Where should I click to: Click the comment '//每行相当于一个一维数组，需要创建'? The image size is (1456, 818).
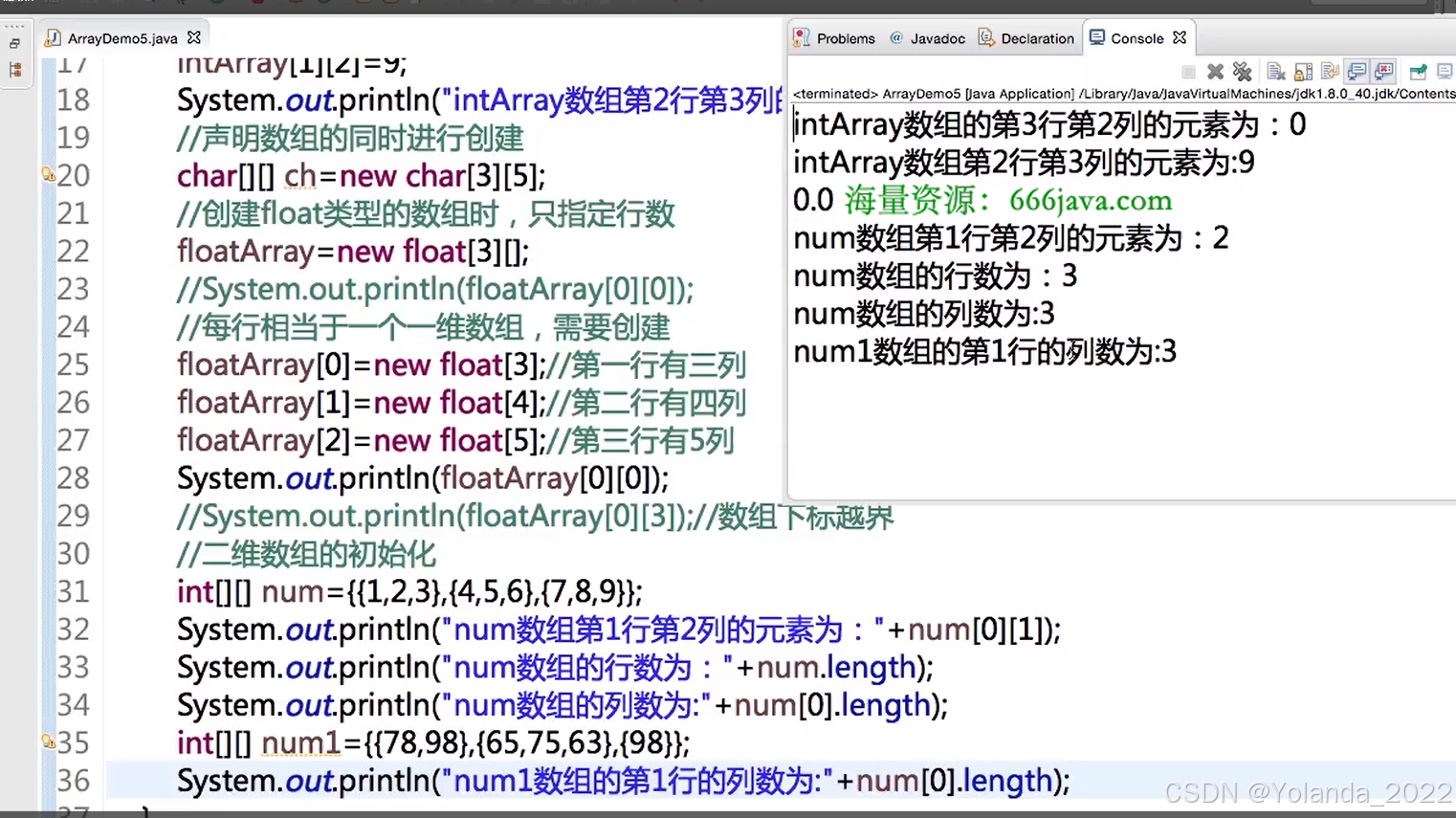423,327
